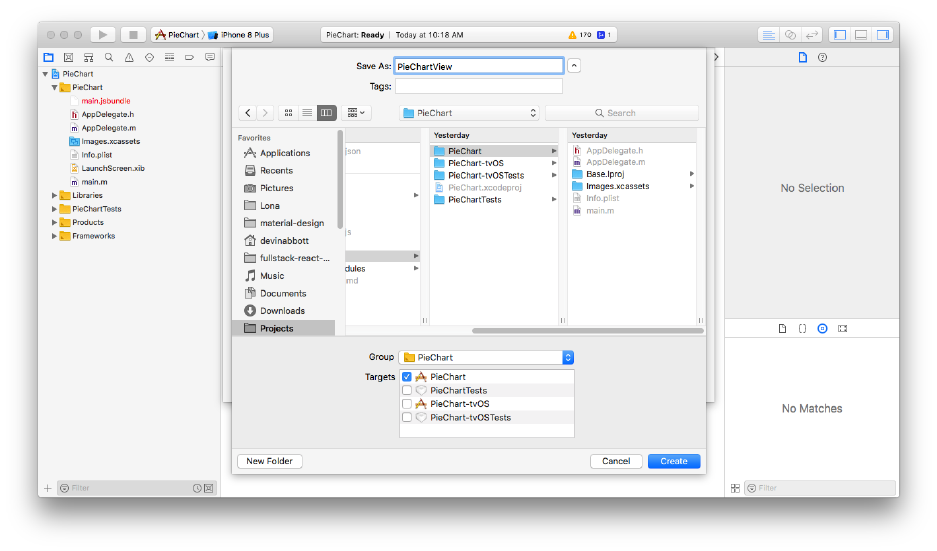
Task: Show the Quick Help inspector icon
Action: [822, 57]
